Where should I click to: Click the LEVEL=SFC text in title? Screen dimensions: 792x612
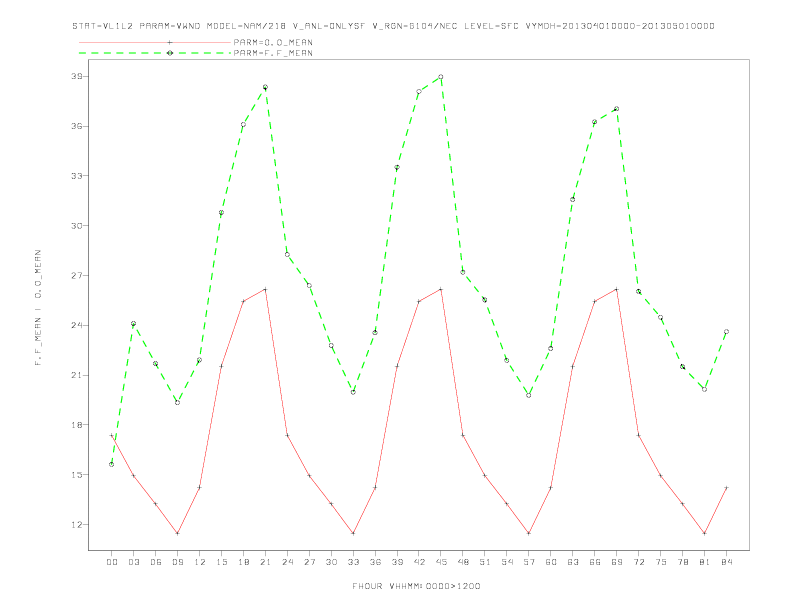491,26
